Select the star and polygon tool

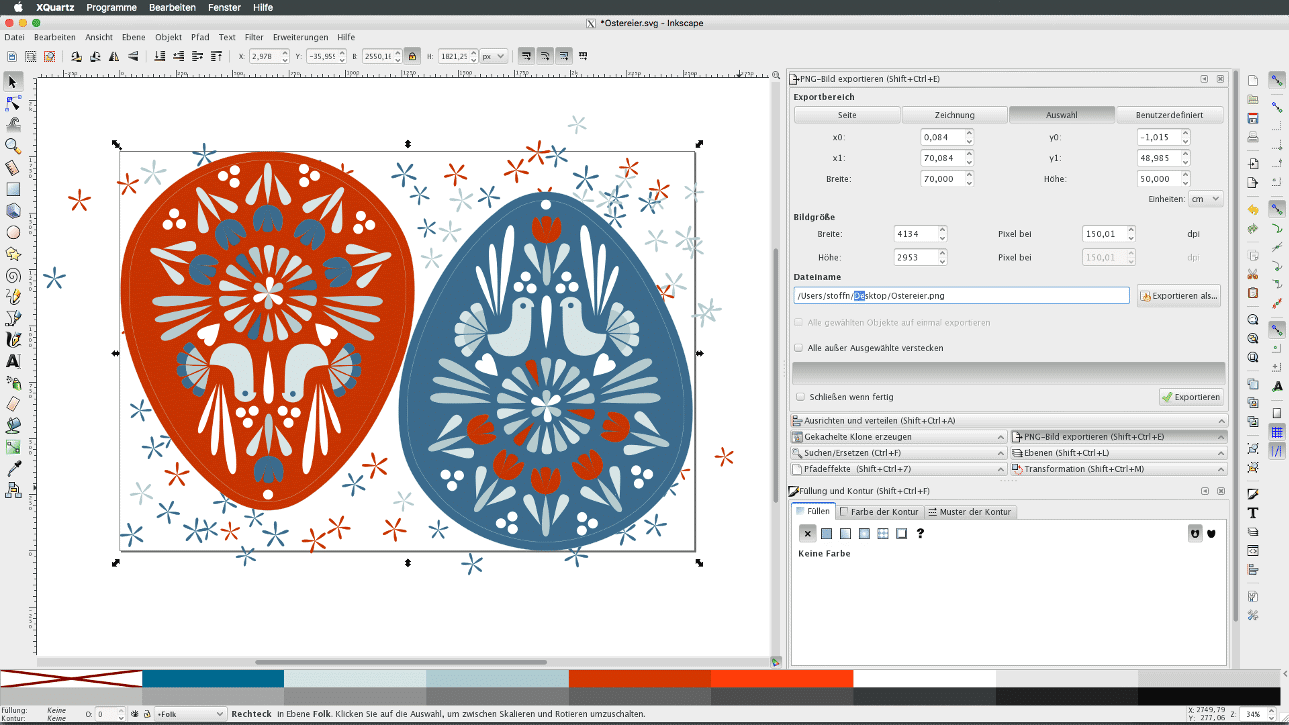tap(13, 253)
